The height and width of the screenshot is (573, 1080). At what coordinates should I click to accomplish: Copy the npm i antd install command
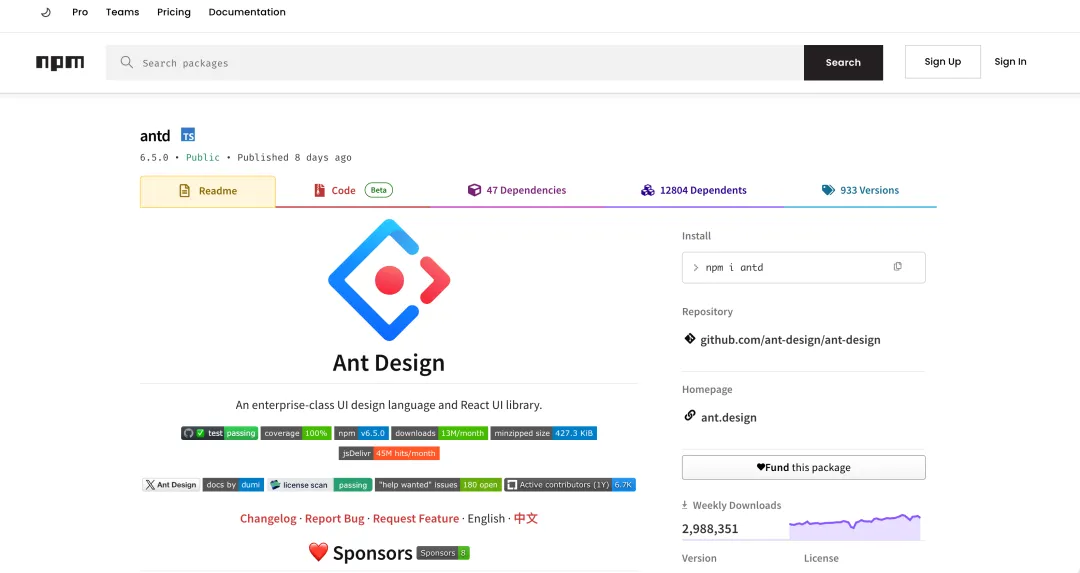coord(897,267)
